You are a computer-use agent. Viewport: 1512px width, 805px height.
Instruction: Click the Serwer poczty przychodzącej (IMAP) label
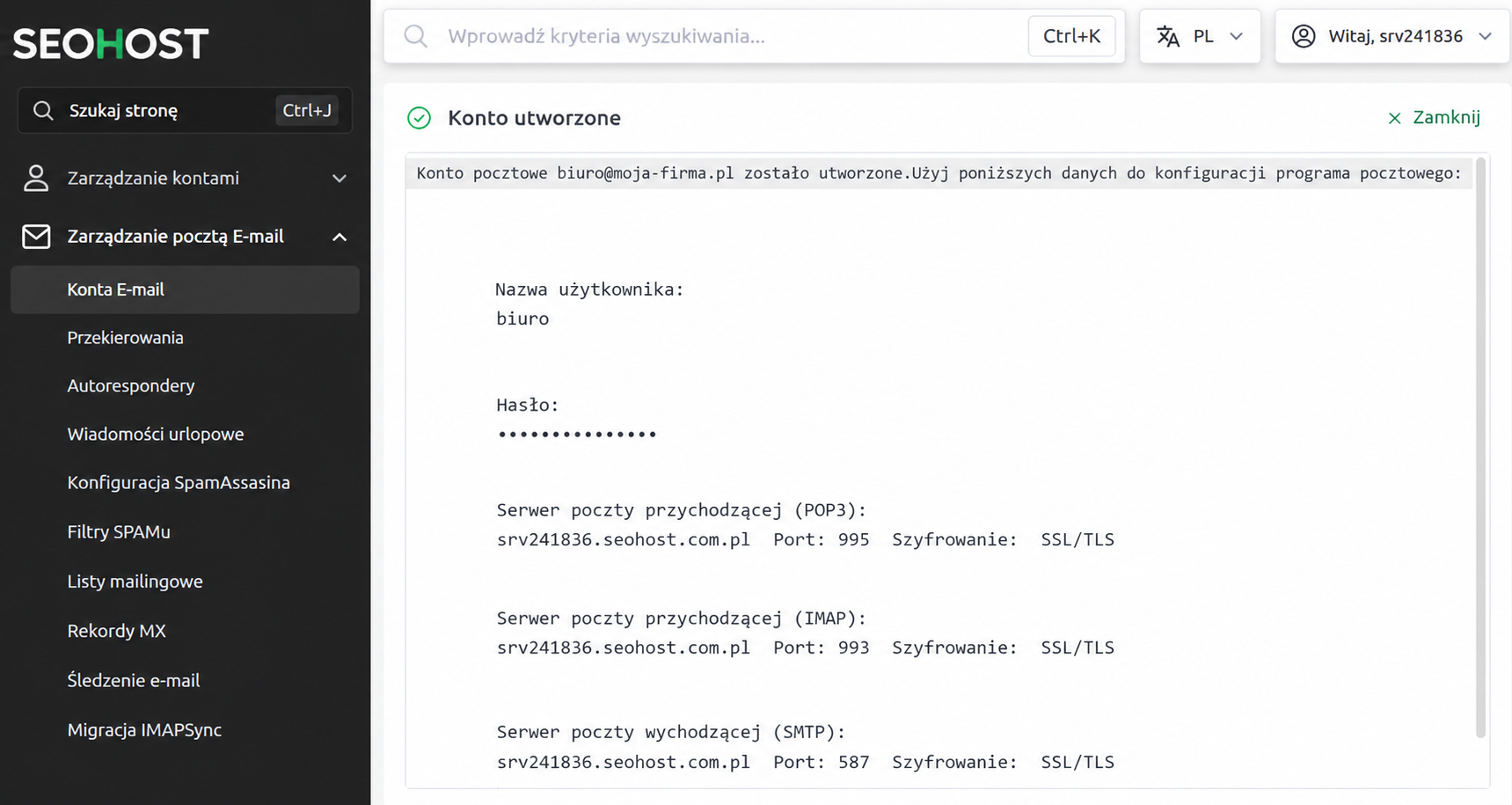[682, 619]
